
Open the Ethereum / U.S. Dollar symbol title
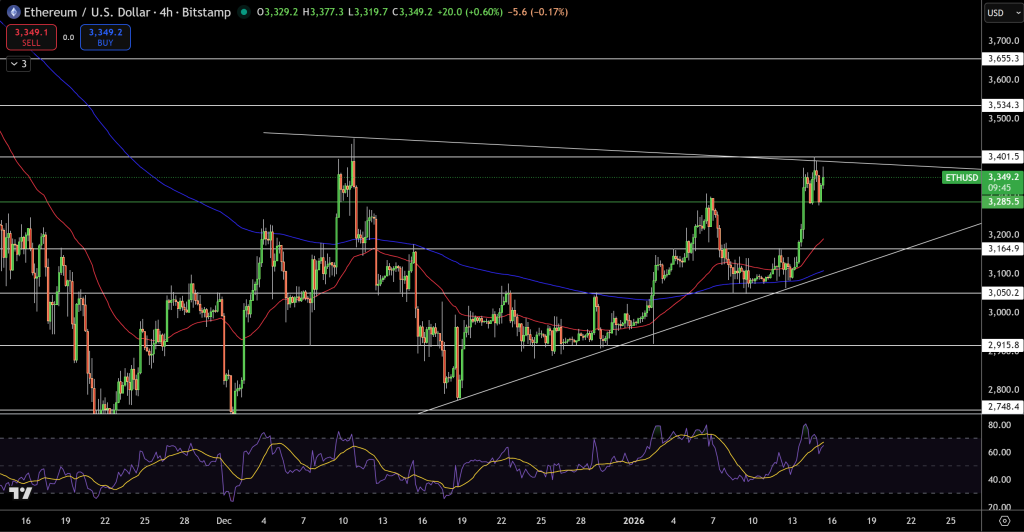click(x=127, y=12)
